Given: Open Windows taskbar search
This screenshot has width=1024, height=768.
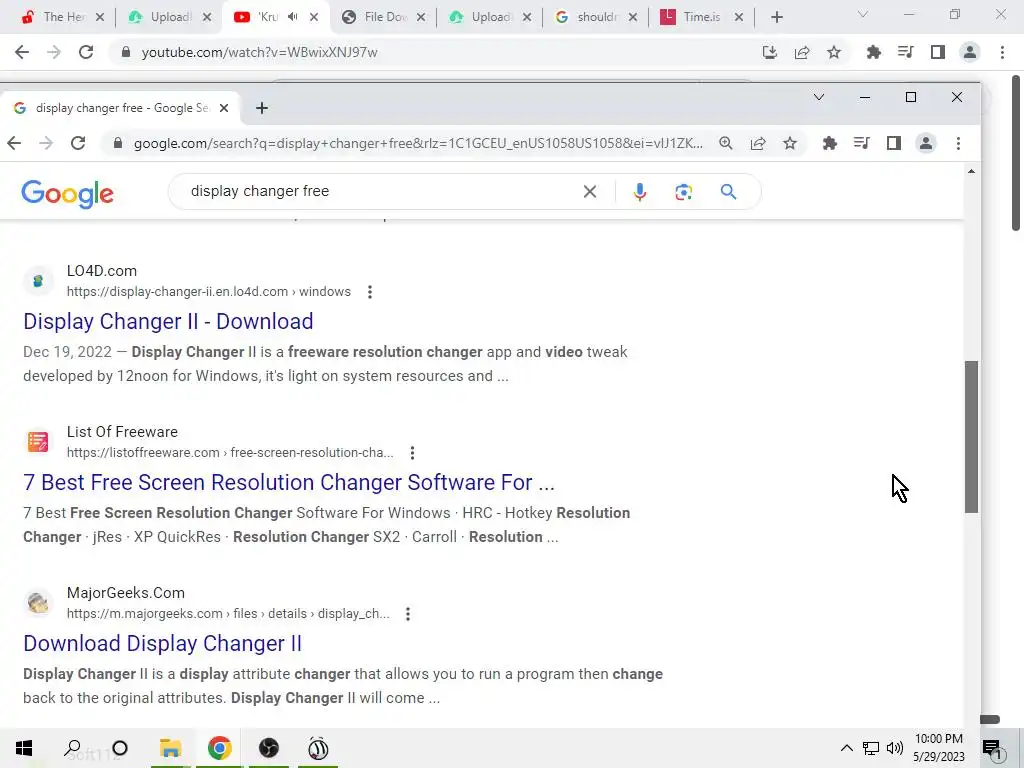Looking at the screenshot, I should point(72,748).
